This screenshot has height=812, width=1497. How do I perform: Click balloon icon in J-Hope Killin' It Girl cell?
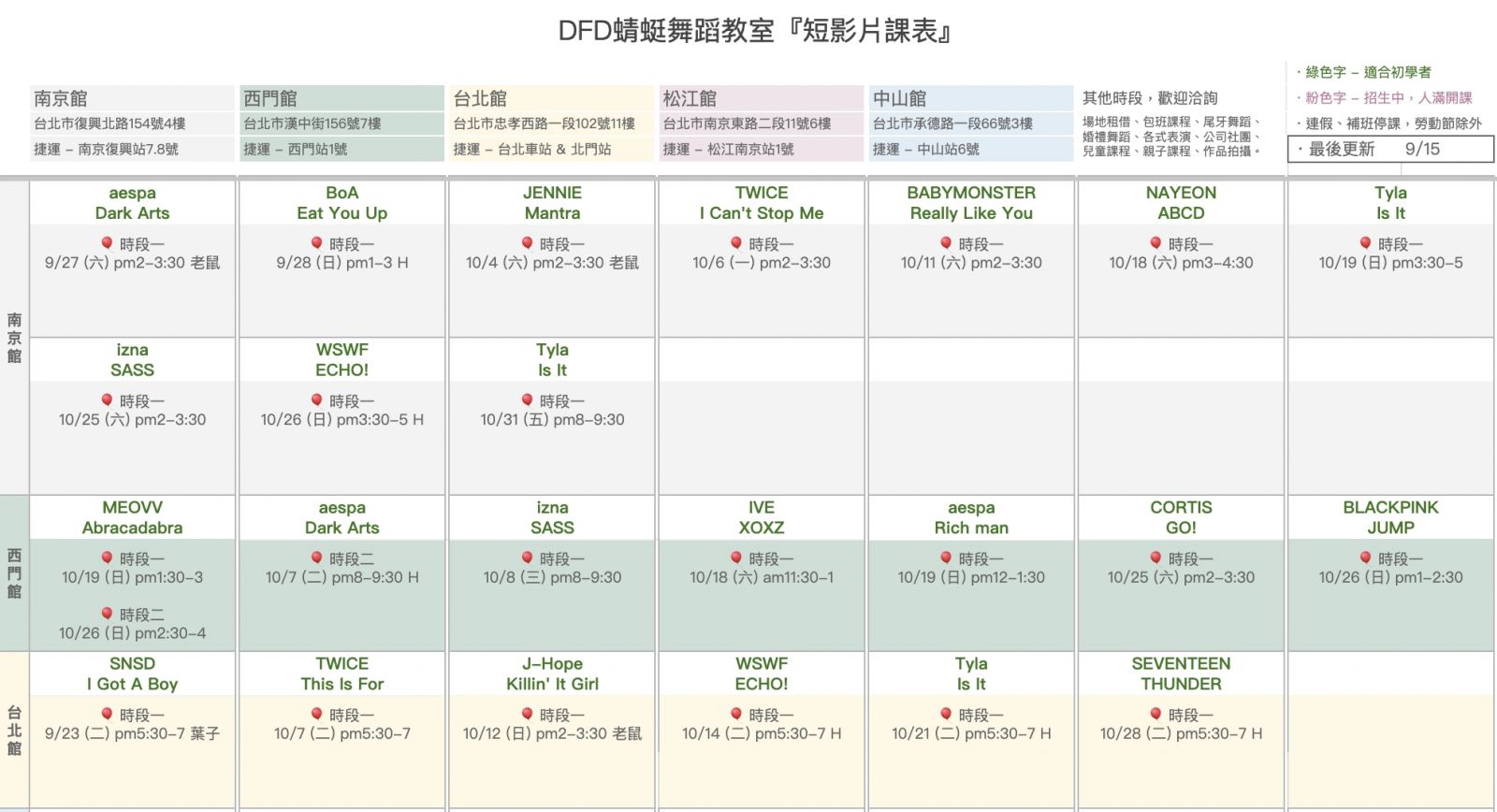coord(527,715)
